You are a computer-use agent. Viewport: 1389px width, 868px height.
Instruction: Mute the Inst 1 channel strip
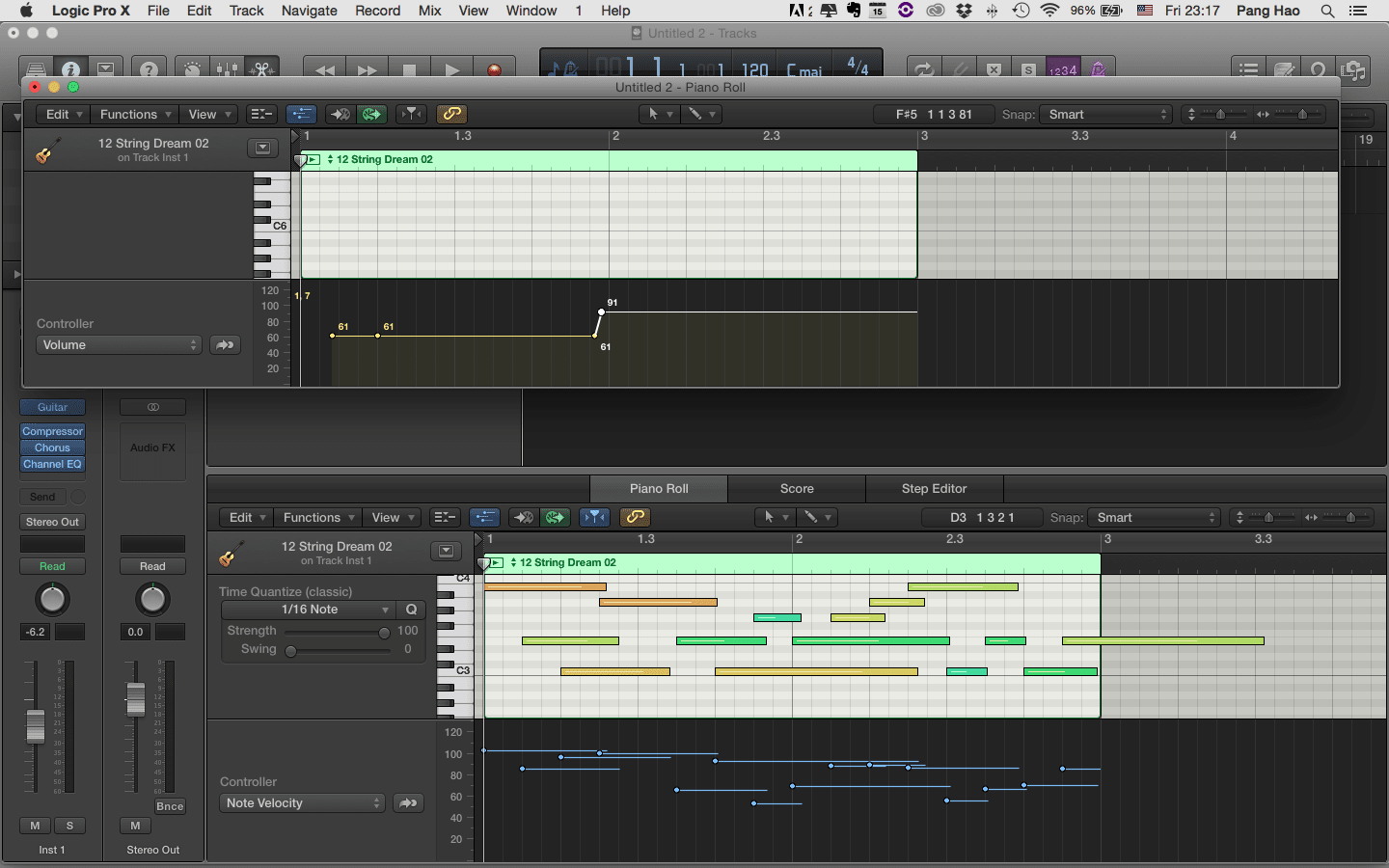click(x=36, y=826)
